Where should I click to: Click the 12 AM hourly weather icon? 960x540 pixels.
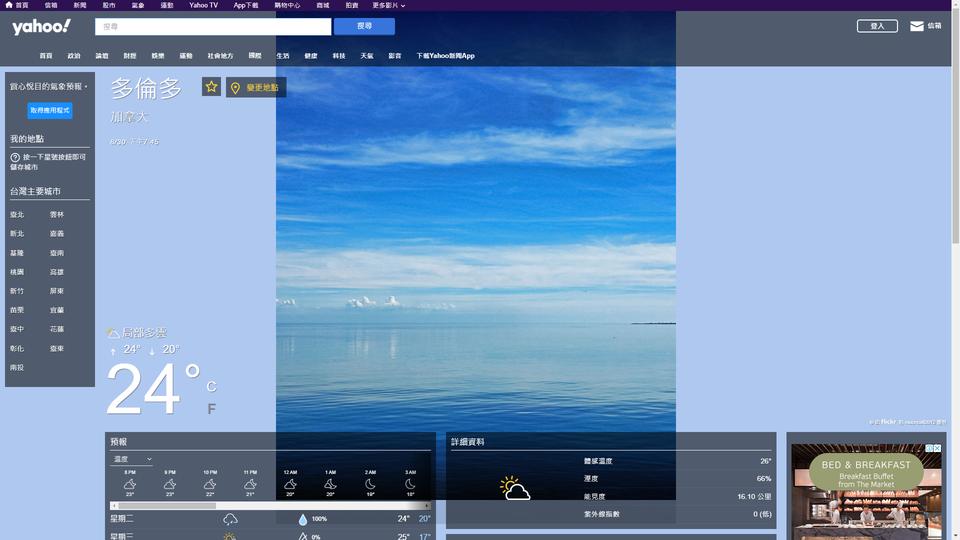click(x=290, y=484)
